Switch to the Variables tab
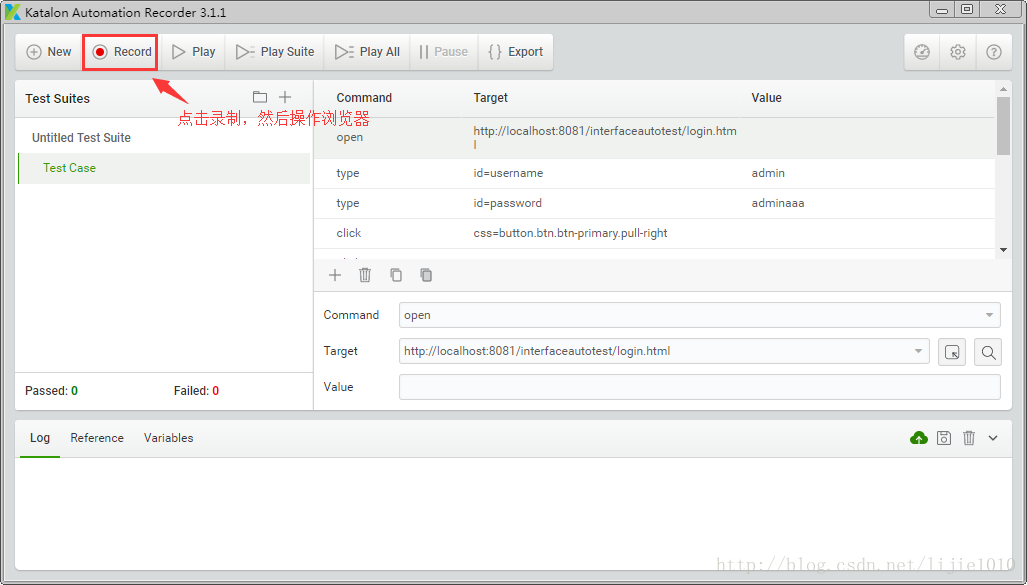Viewport: 1027px width, 585px height. click(168, 438)
